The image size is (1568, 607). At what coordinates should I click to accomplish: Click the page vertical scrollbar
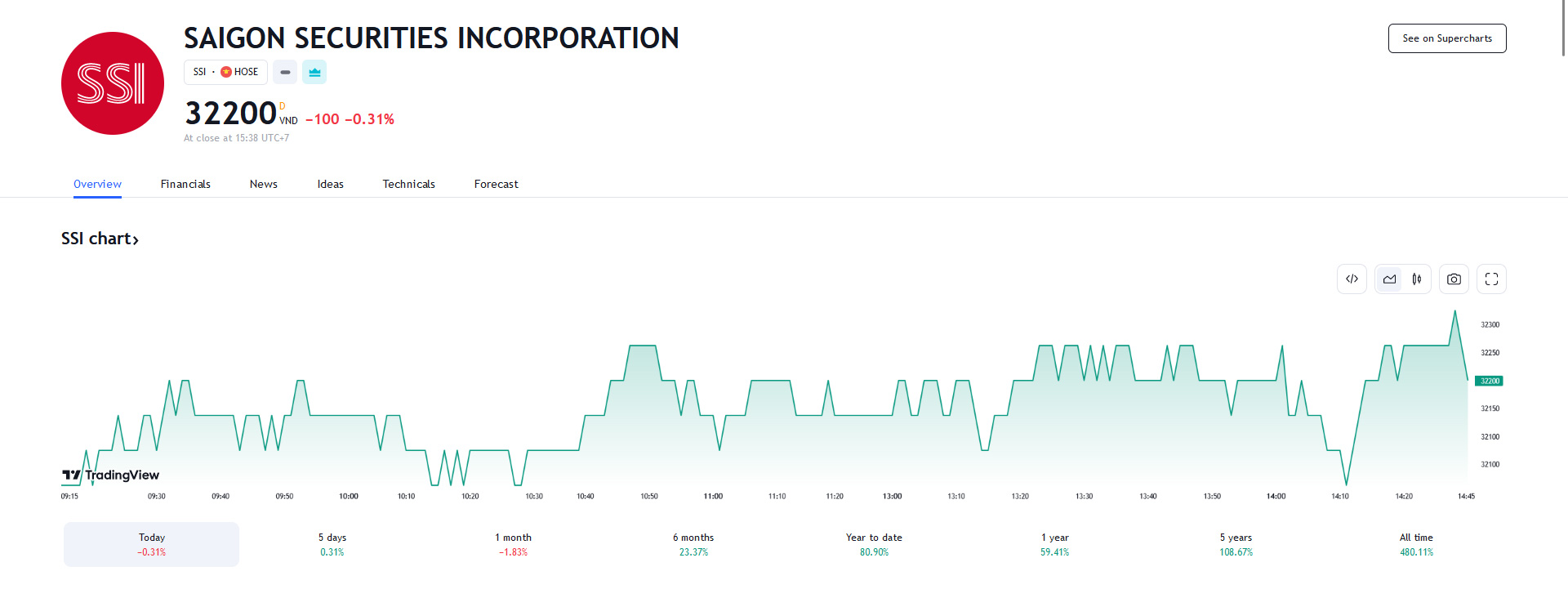click(1563, 29)
